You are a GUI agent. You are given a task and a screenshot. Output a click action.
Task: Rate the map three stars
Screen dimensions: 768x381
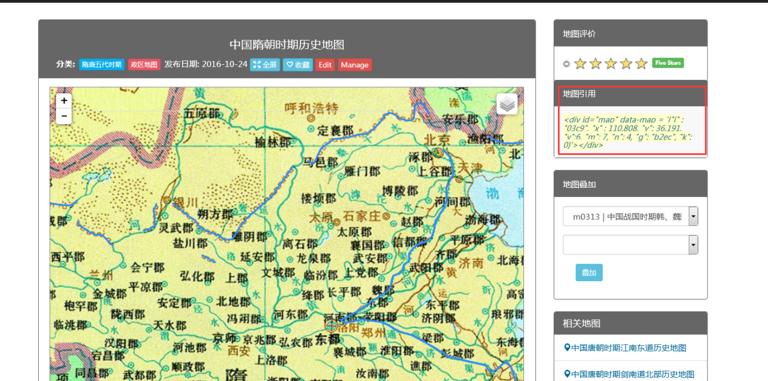coord(611,64)
